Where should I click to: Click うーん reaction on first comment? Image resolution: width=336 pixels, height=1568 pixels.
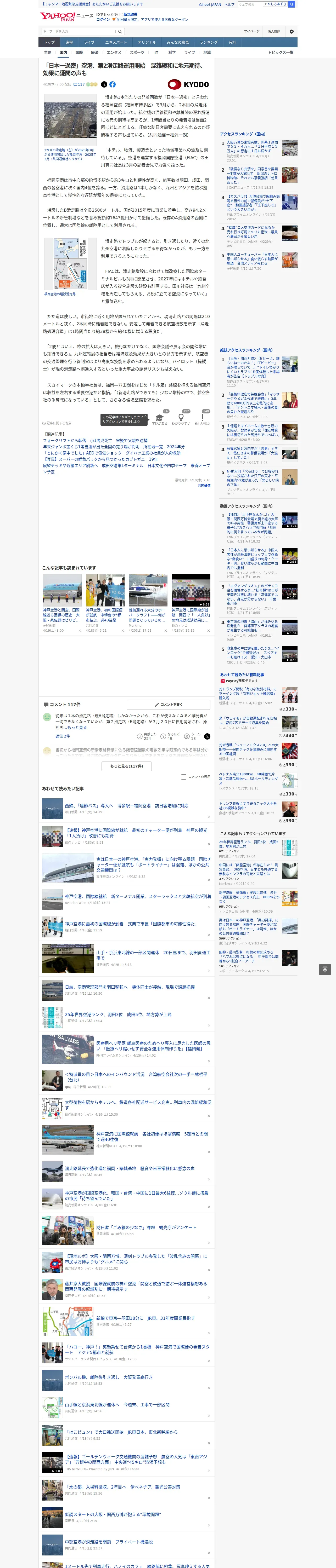pyautogui.click(x=192, y=736)
